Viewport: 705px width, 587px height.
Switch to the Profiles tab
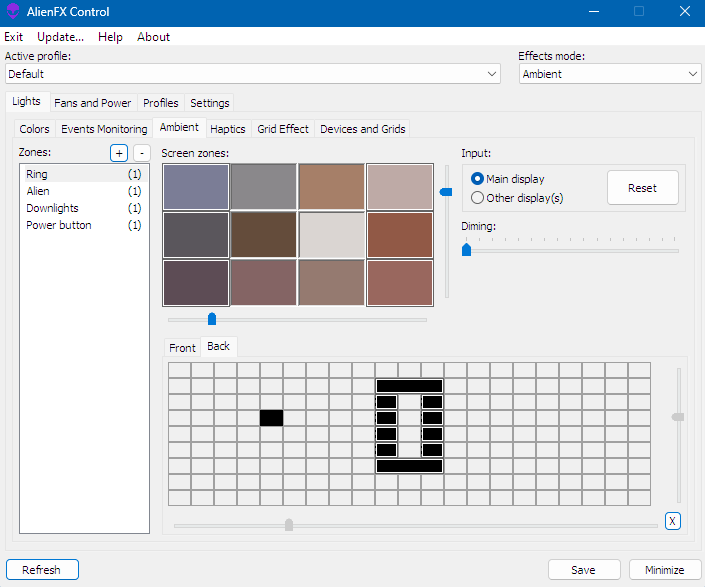tap(161, 103)
